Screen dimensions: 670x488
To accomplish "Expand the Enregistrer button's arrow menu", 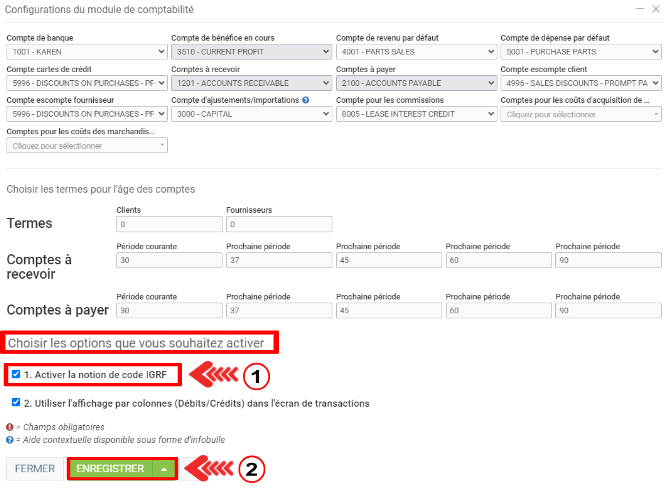I will pos(164,468).
